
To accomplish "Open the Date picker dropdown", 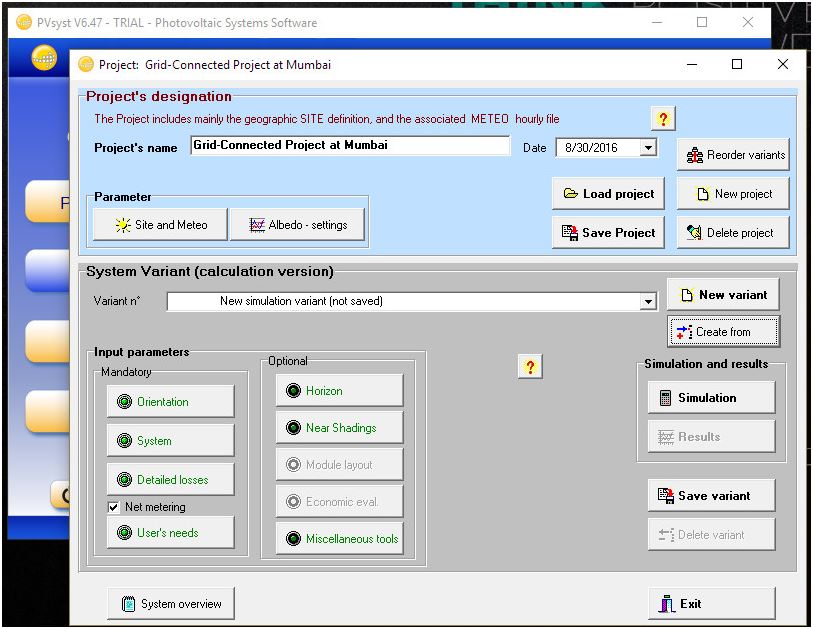I will pyautogui.click(x=648, y=147).
